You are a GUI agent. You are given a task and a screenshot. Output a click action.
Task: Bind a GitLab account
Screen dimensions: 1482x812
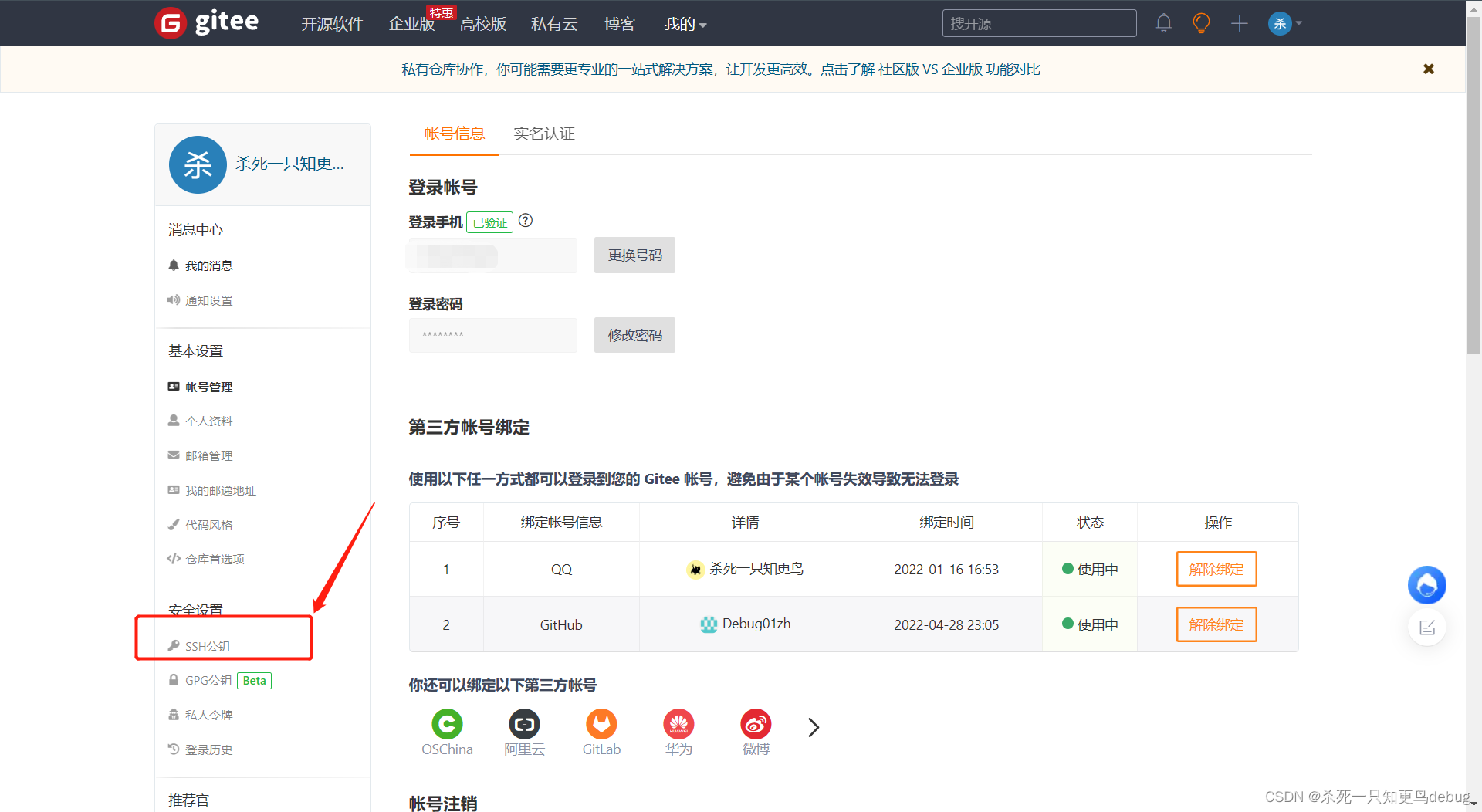pos(601,732)
